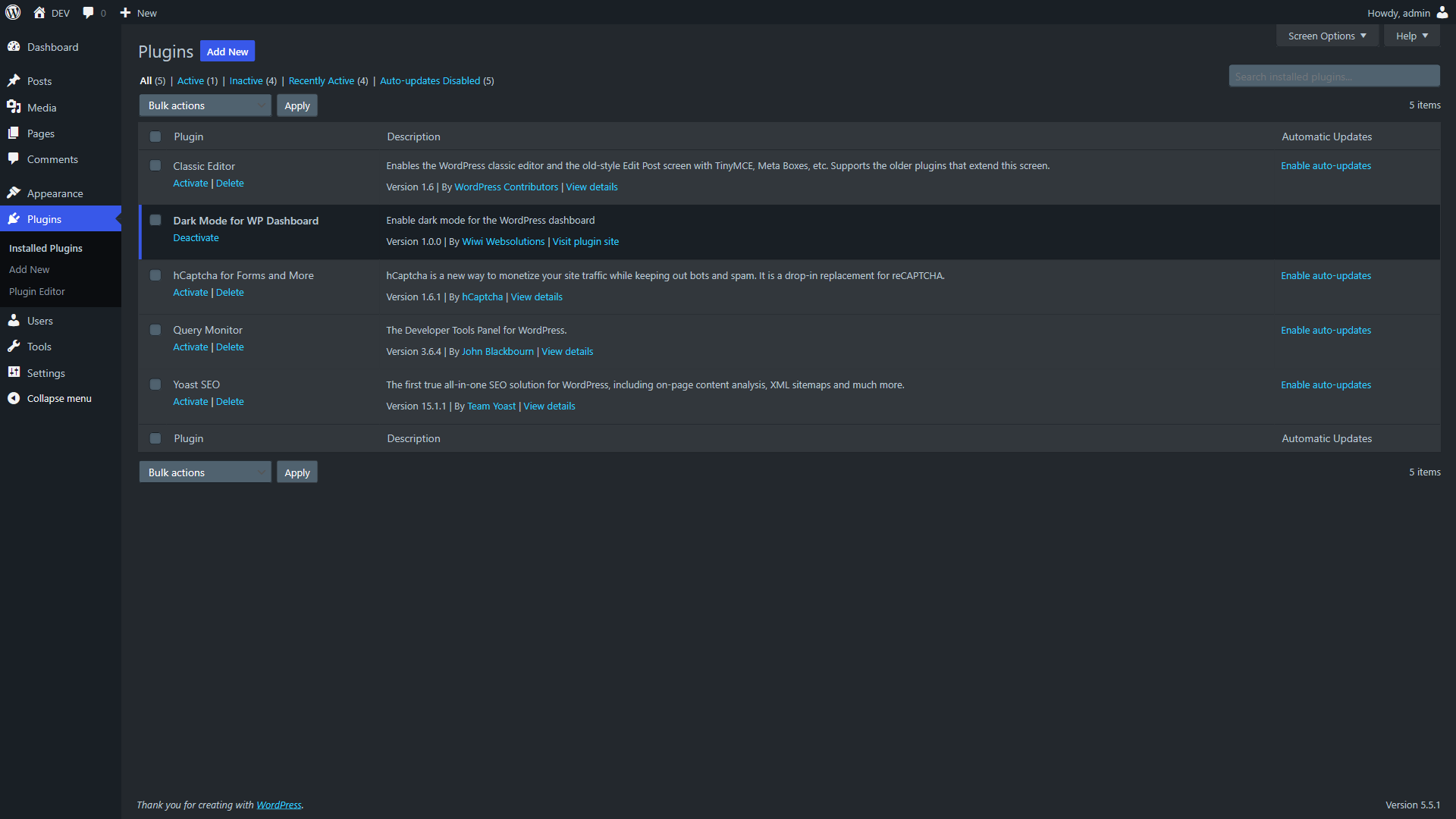Viewport: 1456px width, 819px height.
Task: Open the DEV site home icon
Action: pyautogui.click(x=39, y=12)
